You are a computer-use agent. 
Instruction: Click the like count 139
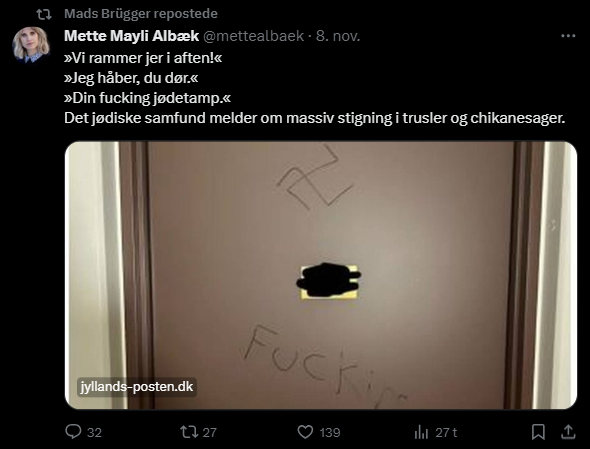tap(330, 432)
